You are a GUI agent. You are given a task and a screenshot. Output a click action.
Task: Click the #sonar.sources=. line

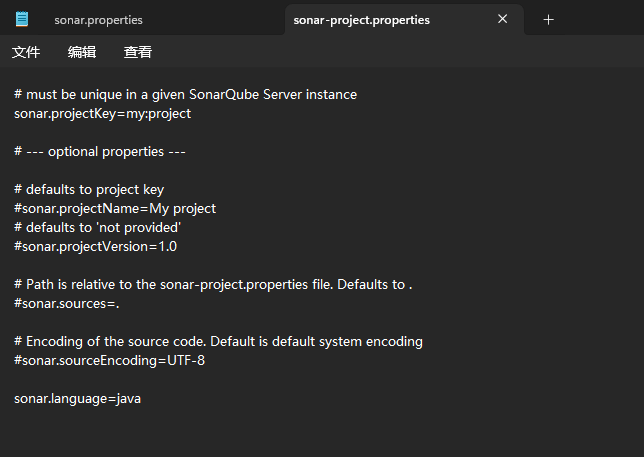(x=67, y=303)
